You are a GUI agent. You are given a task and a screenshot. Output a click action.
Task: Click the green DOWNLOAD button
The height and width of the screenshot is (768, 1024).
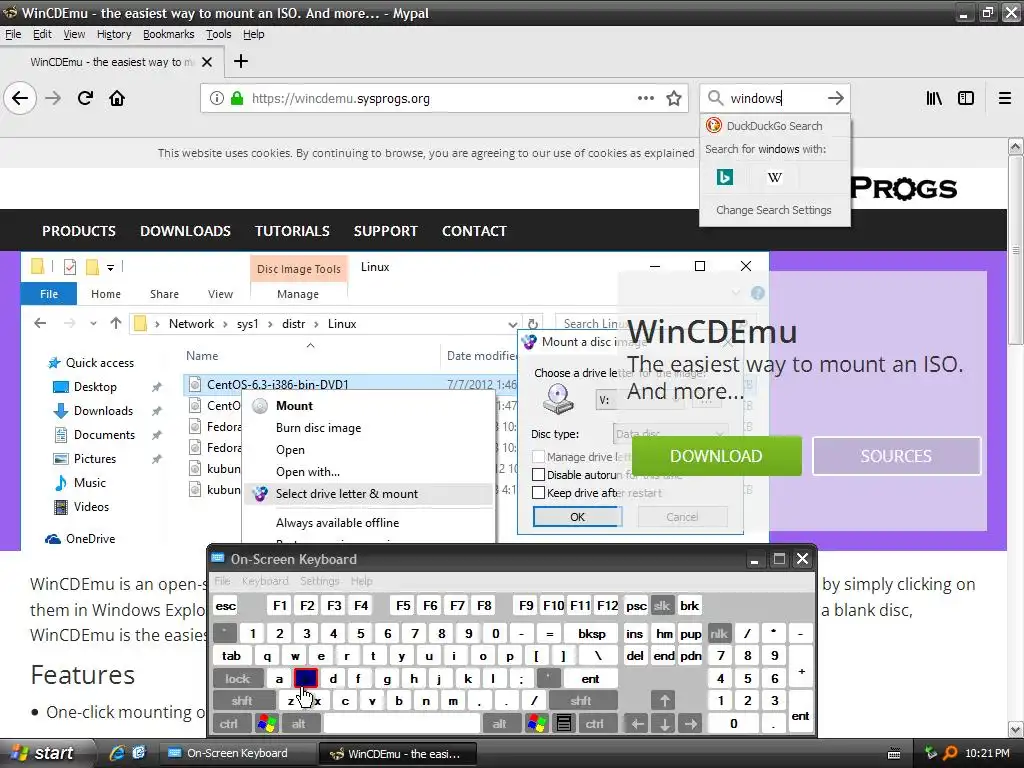point(716,456)
